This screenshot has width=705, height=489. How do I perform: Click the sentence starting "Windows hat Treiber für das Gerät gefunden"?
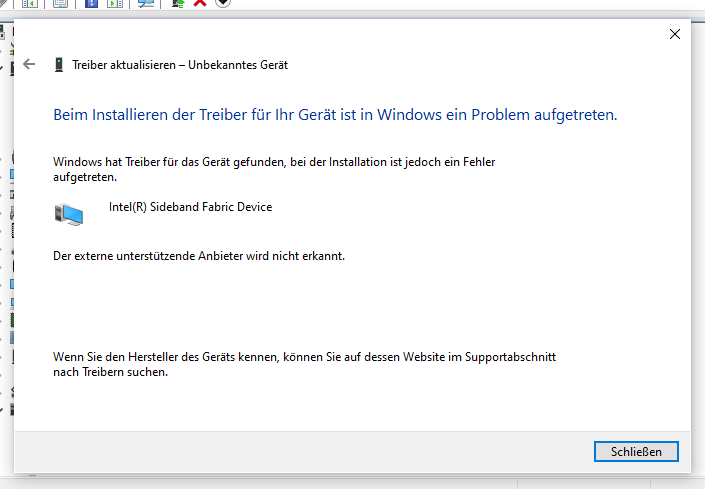pyautogui.click(x=274, y=169)
